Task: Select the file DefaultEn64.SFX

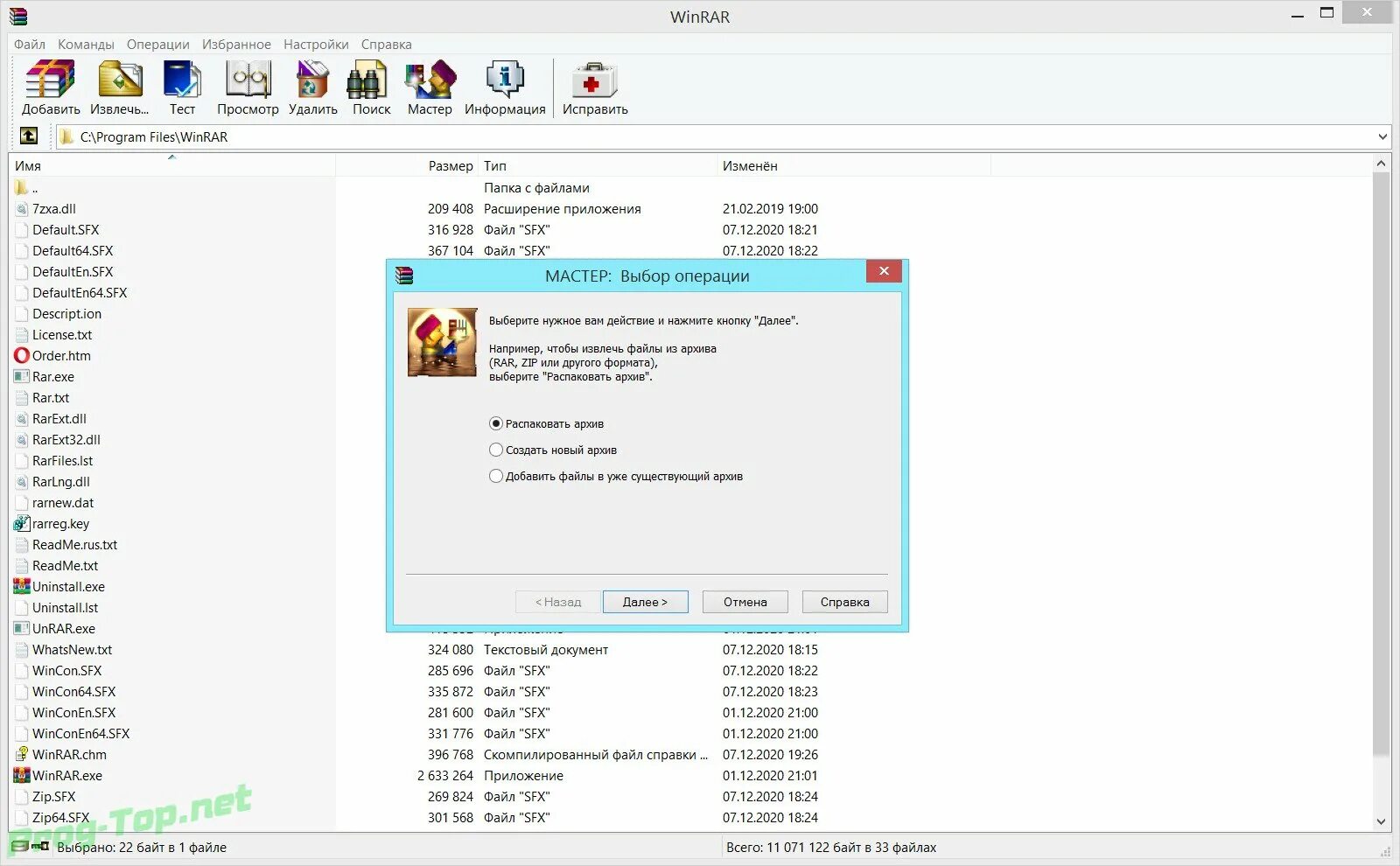Action: click(80, 293)
